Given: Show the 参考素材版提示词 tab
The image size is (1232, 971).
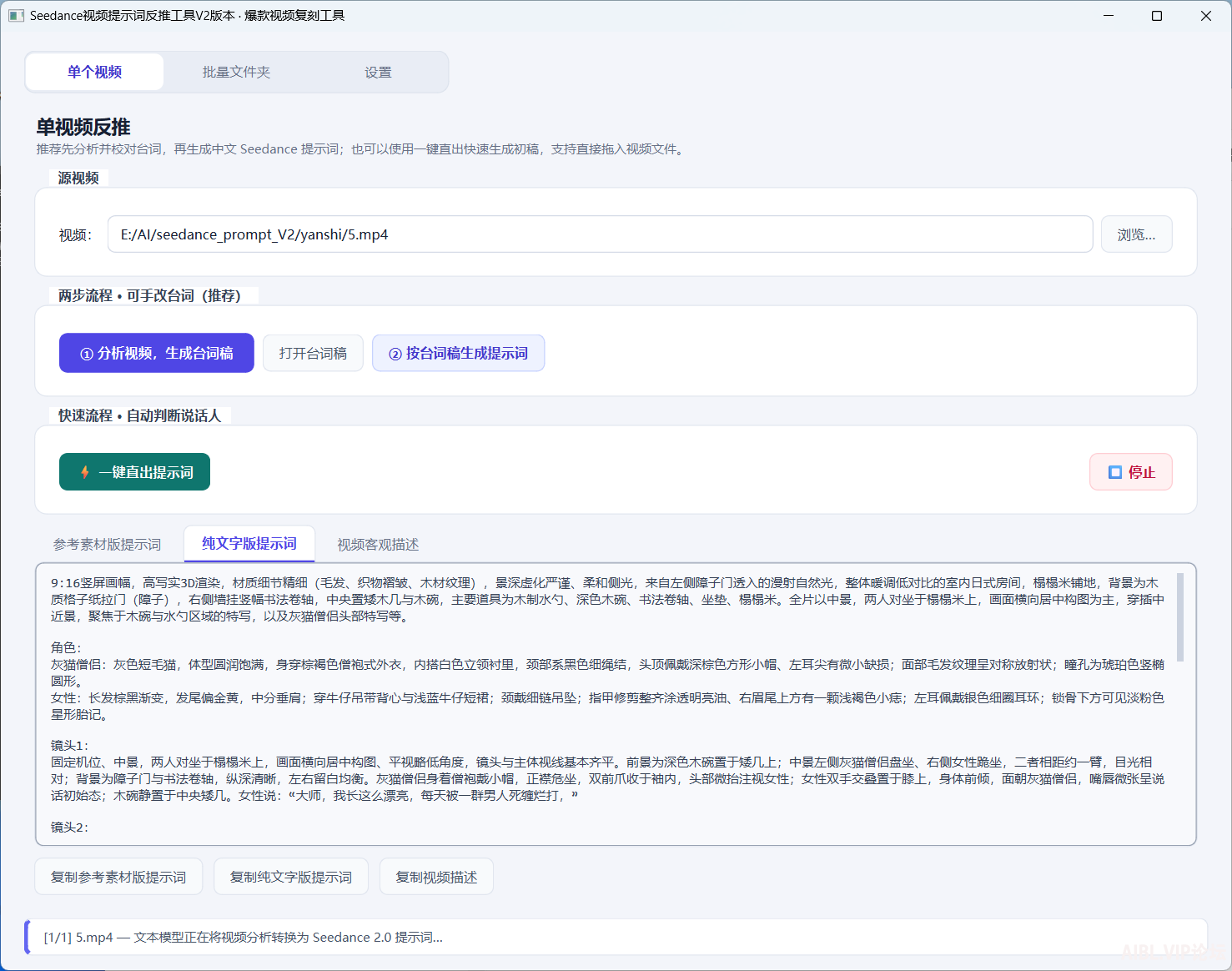Looking at the screenshot, I should (x=107, y=545).
